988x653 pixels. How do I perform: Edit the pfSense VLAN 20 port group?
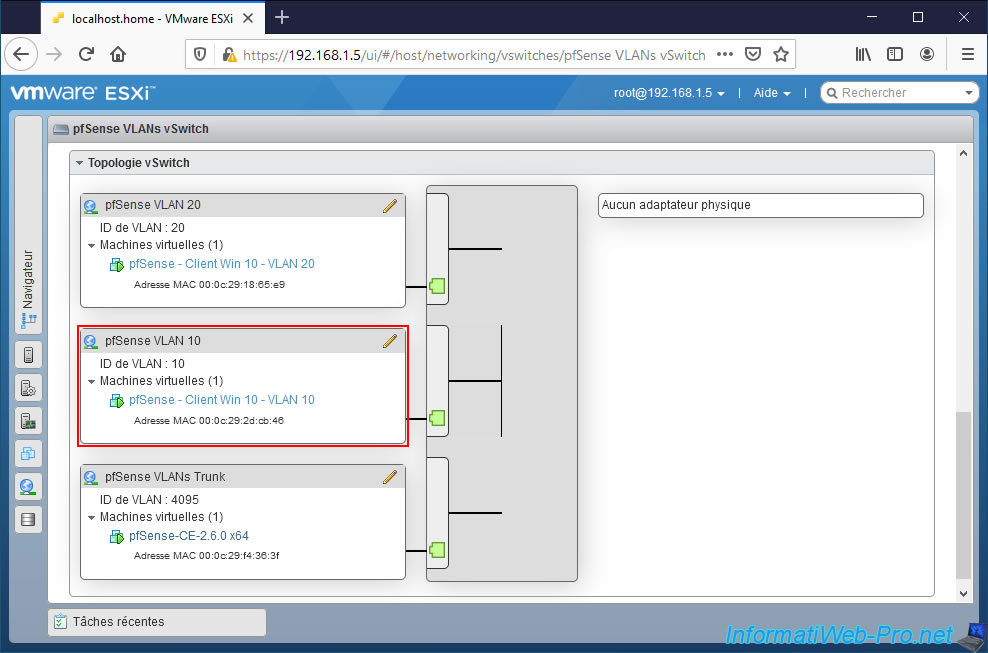tap(390, 205)
